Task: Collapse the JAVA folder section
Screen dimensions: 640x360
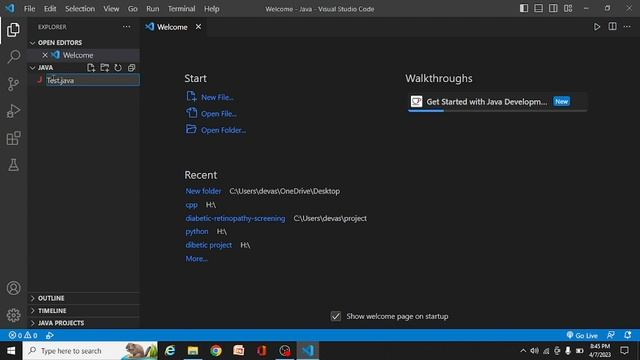Action: point(33,68)
